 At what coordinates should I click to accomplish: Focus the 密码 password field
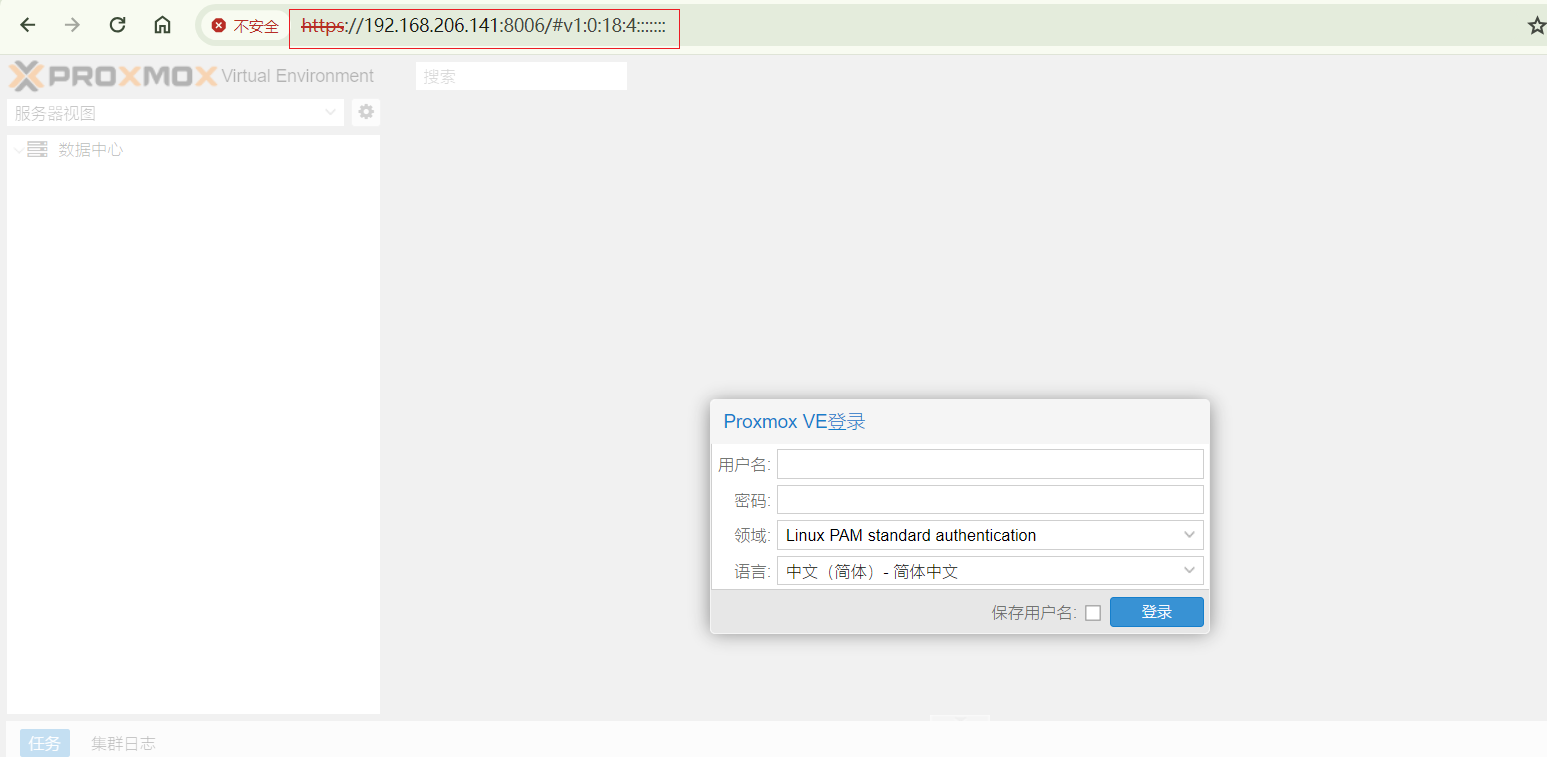click(x=990, y=499)
